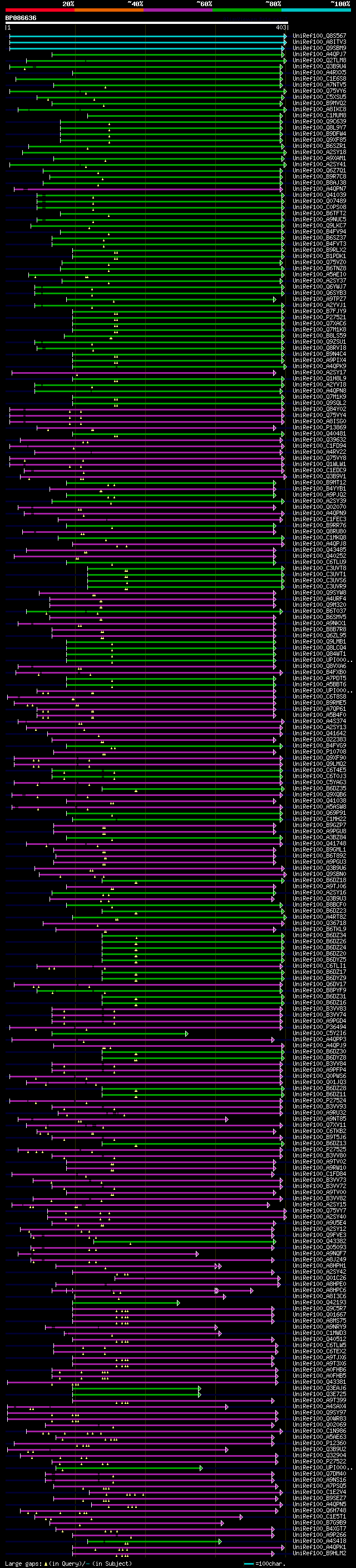Open hit UniRef100_A8ITV3
The image size is (356, 1568).
(319, 42)
